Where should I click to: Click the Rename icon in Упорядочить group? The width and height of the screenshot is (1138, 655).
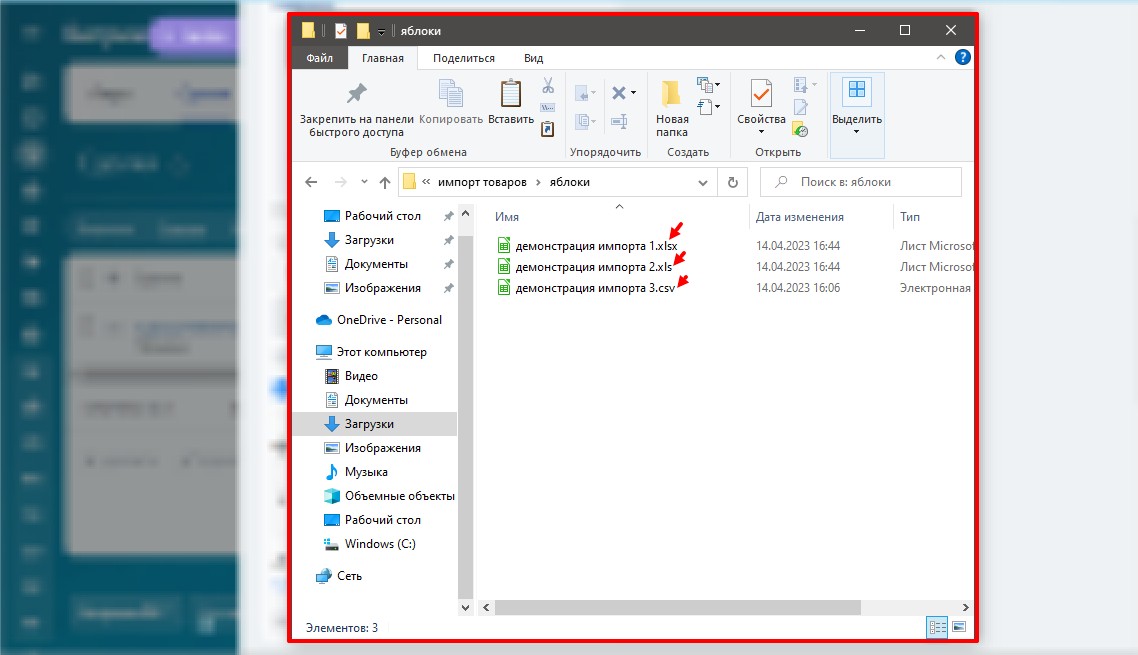619,121
